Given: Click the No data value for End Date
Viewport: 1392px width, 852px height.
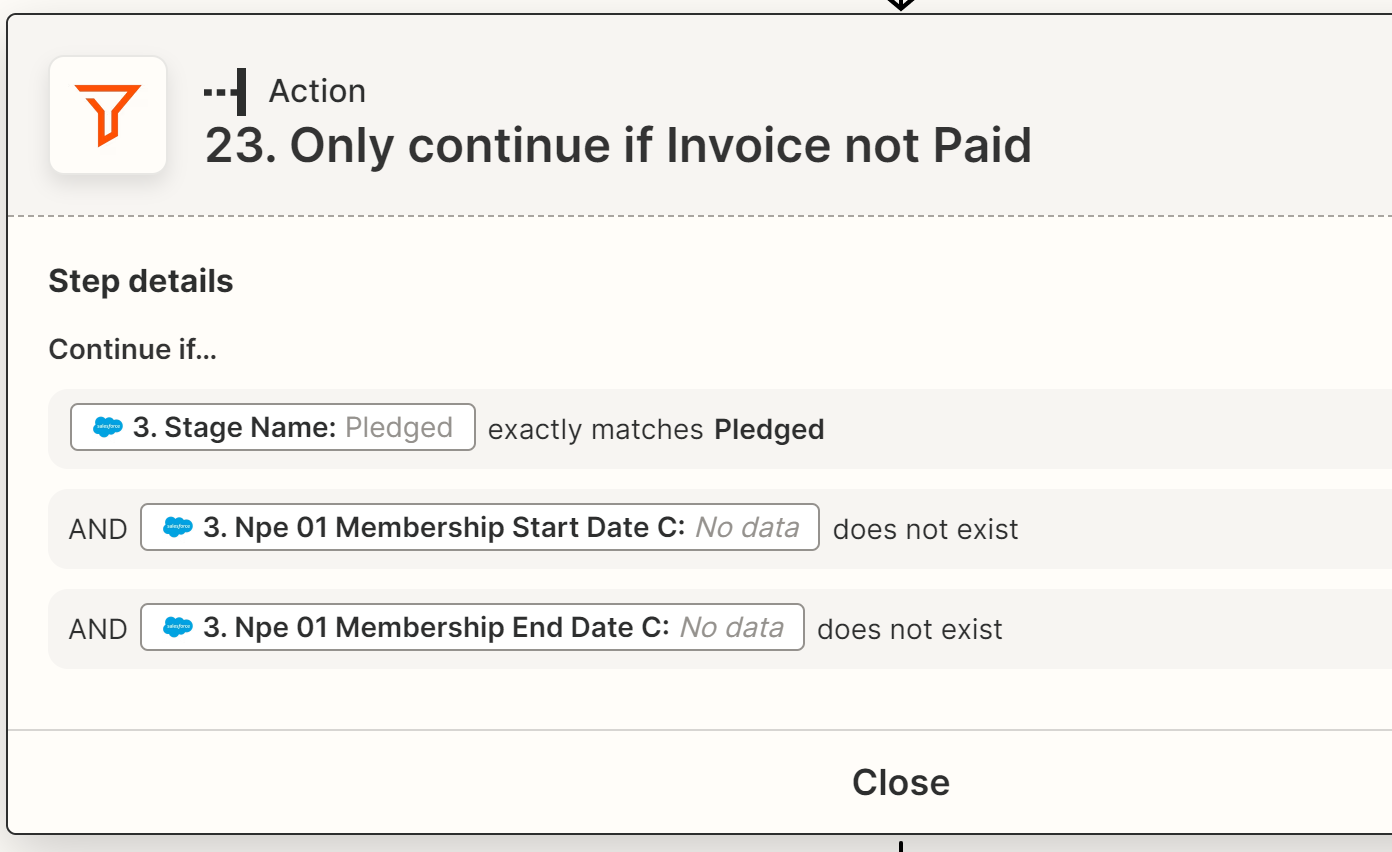Looking at the screenshot, I should coord(732,627).
